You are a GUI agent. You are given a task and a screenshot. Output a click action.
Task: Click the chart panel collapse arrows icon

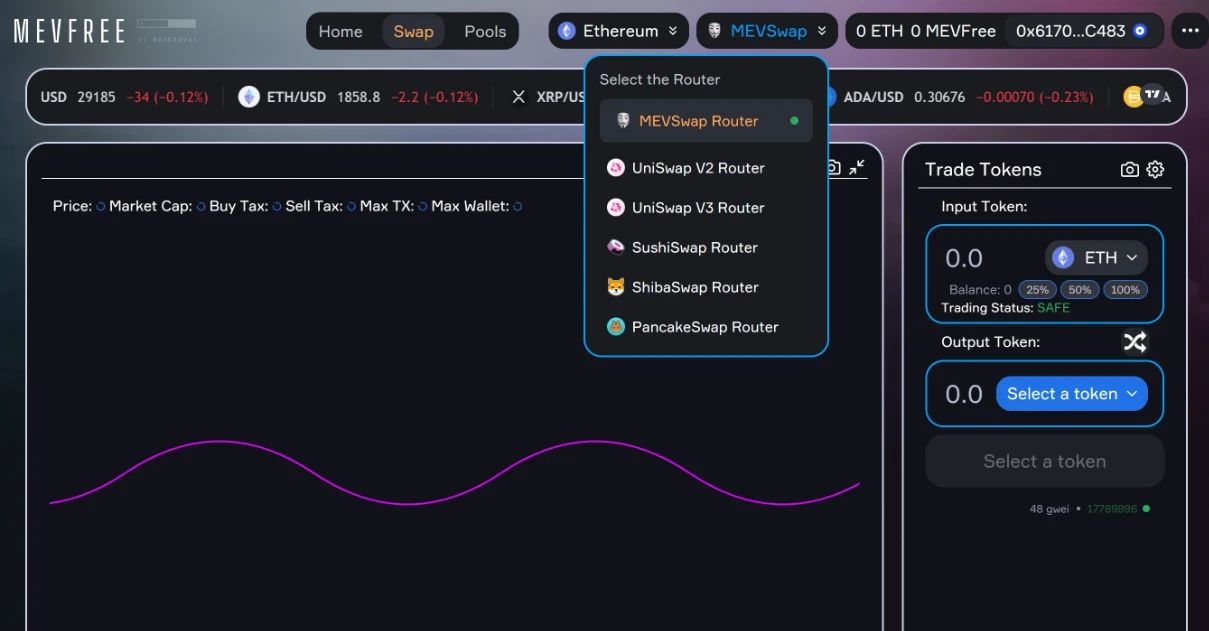pos(857,168)
